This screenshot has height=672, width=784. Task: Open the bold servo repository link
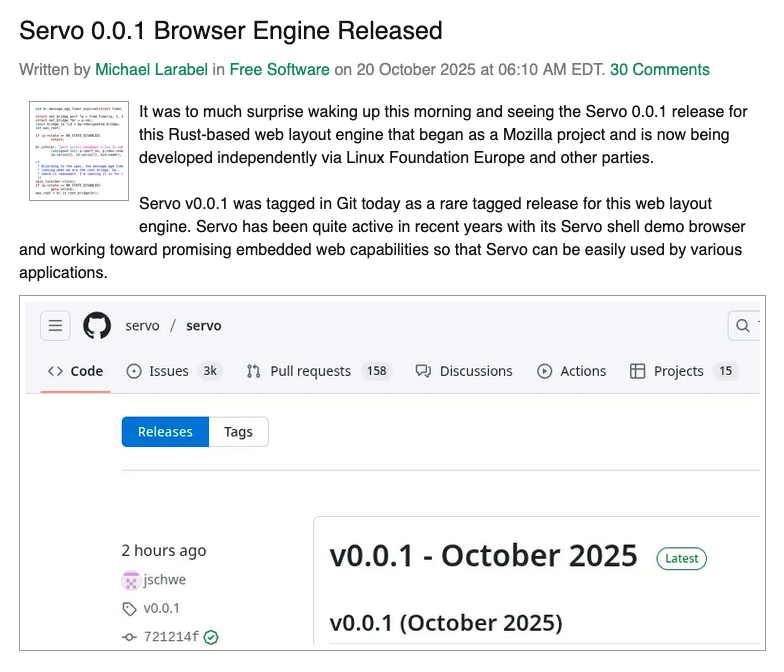point(204,326)
